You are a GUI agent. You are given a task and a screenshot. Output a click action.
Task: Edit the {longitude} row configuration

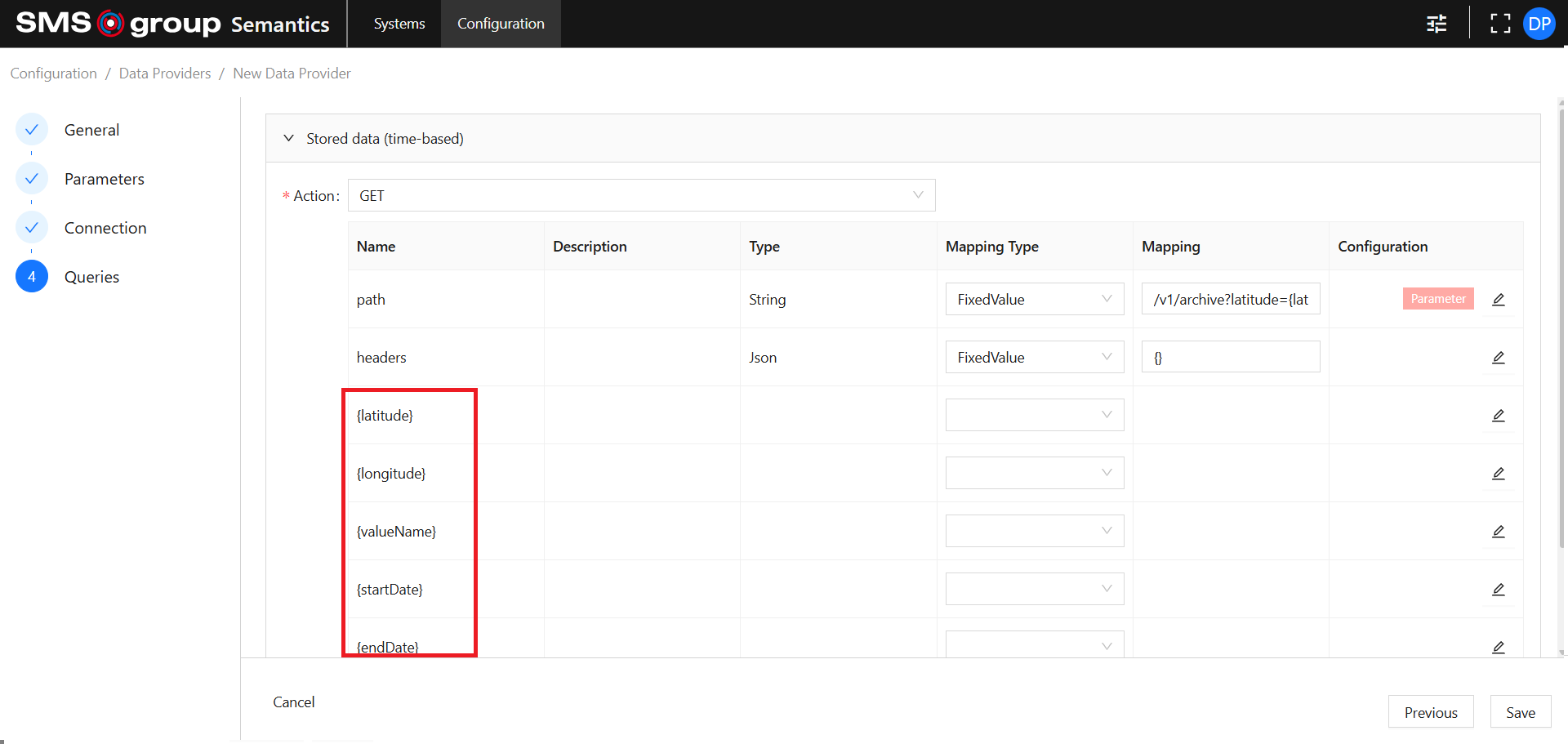pos(1499,474)
